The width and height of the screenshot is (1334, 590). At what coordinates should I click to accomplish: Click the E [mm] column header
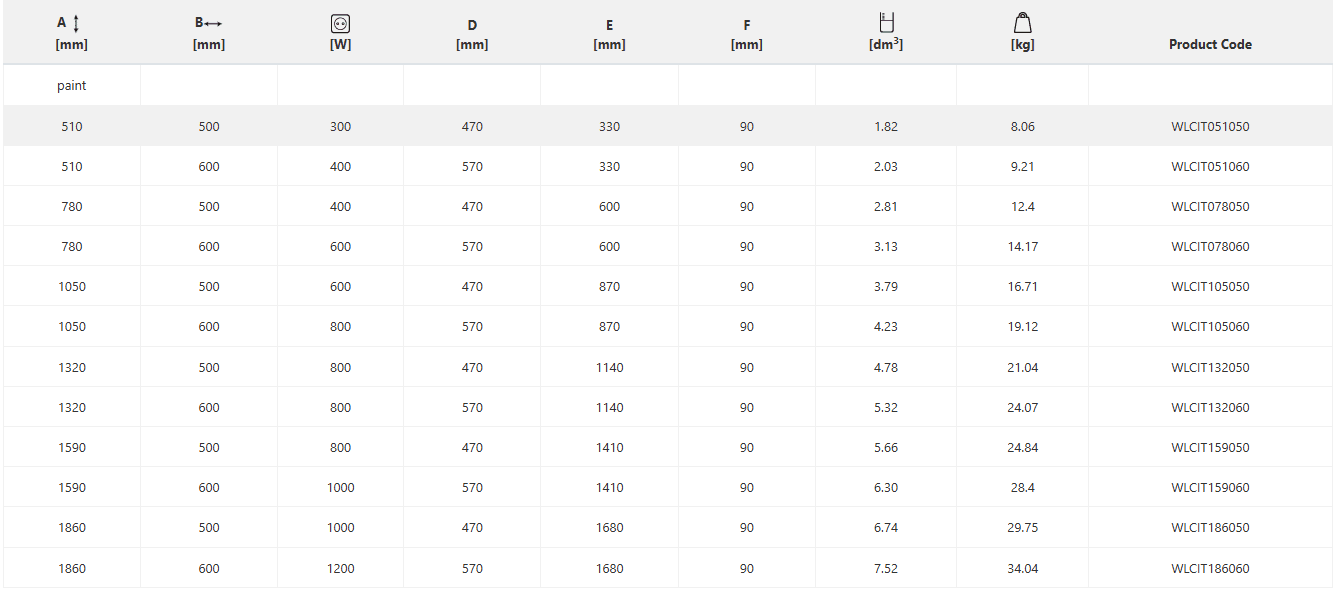click(609, 35)
